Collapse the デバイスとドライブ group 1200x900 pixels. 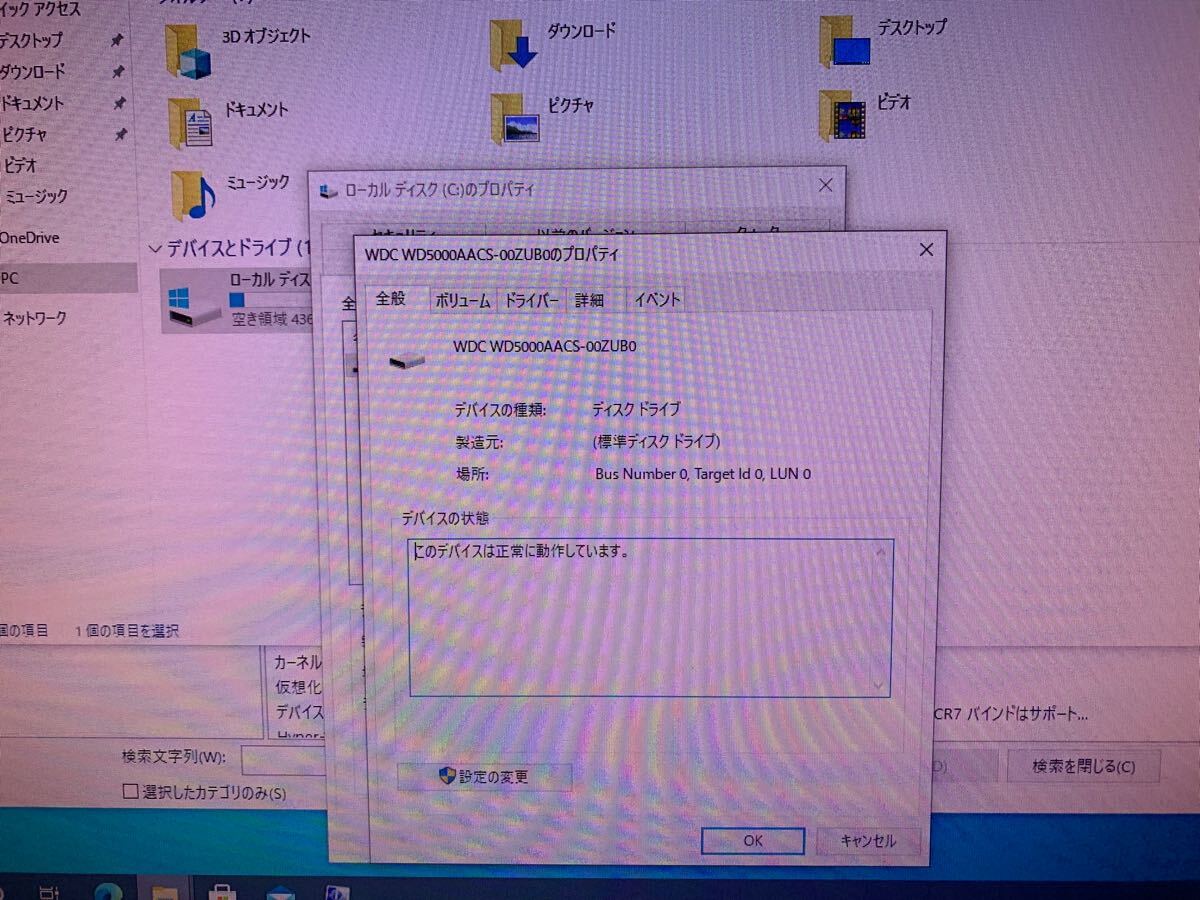click(x=155, y=248)
